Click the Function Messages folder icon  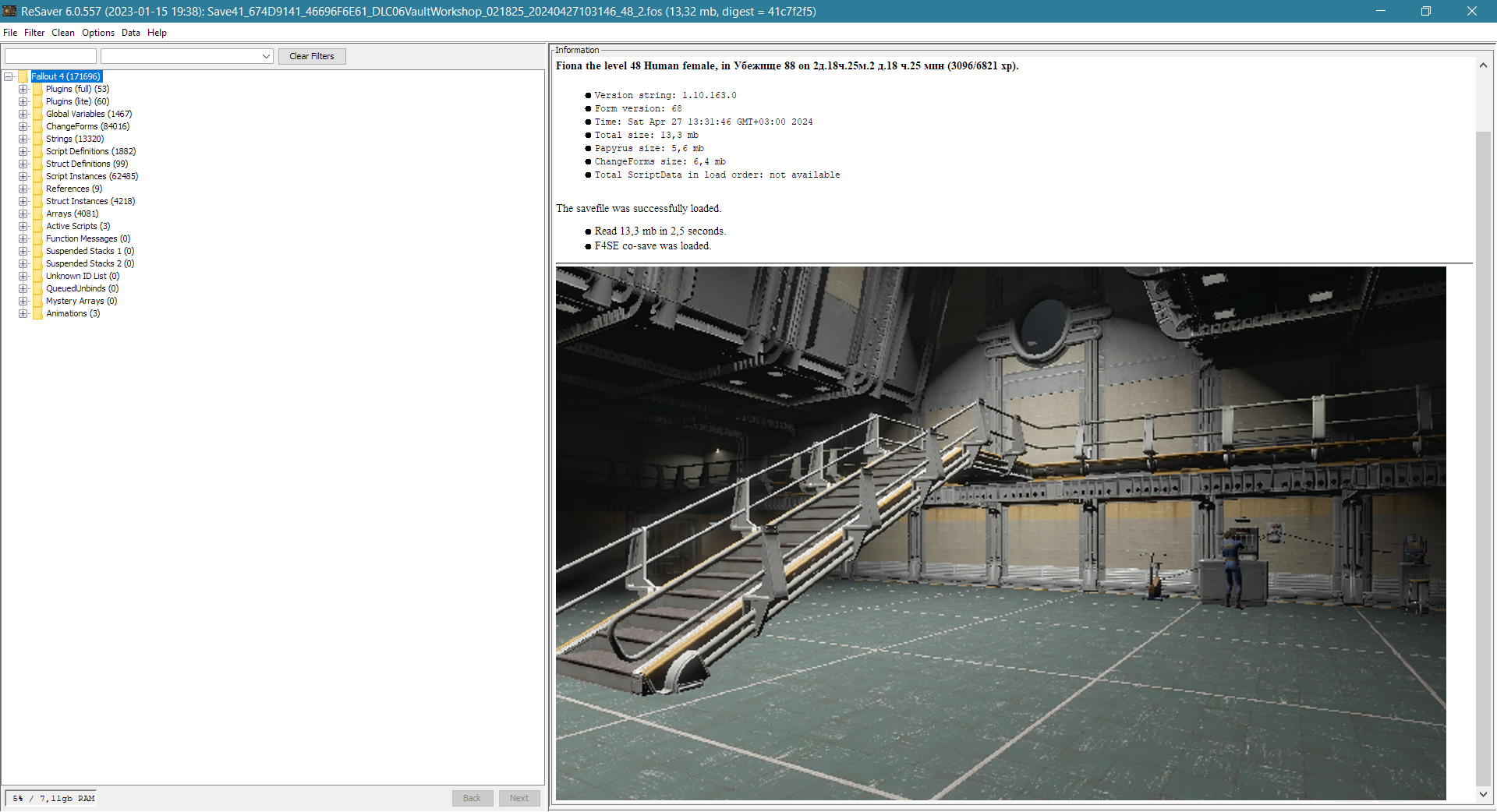(37, 238)
